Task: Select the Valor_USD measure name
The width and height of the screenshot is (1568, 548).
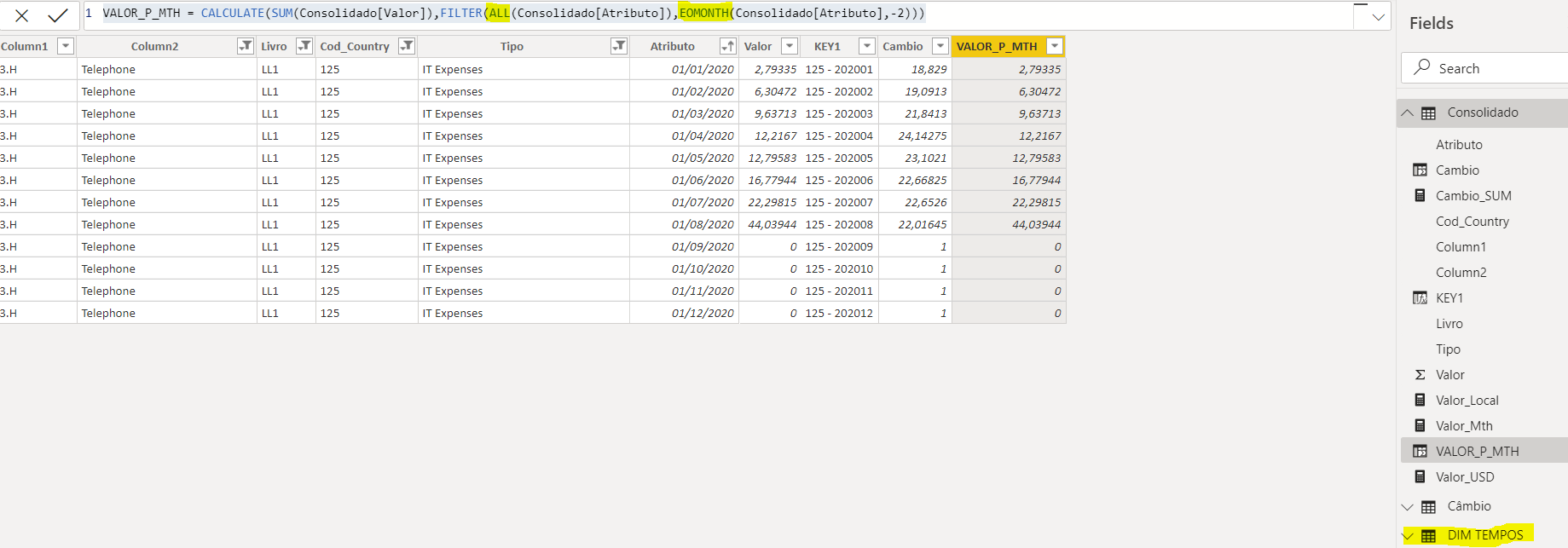Action: coord(1465,477)
